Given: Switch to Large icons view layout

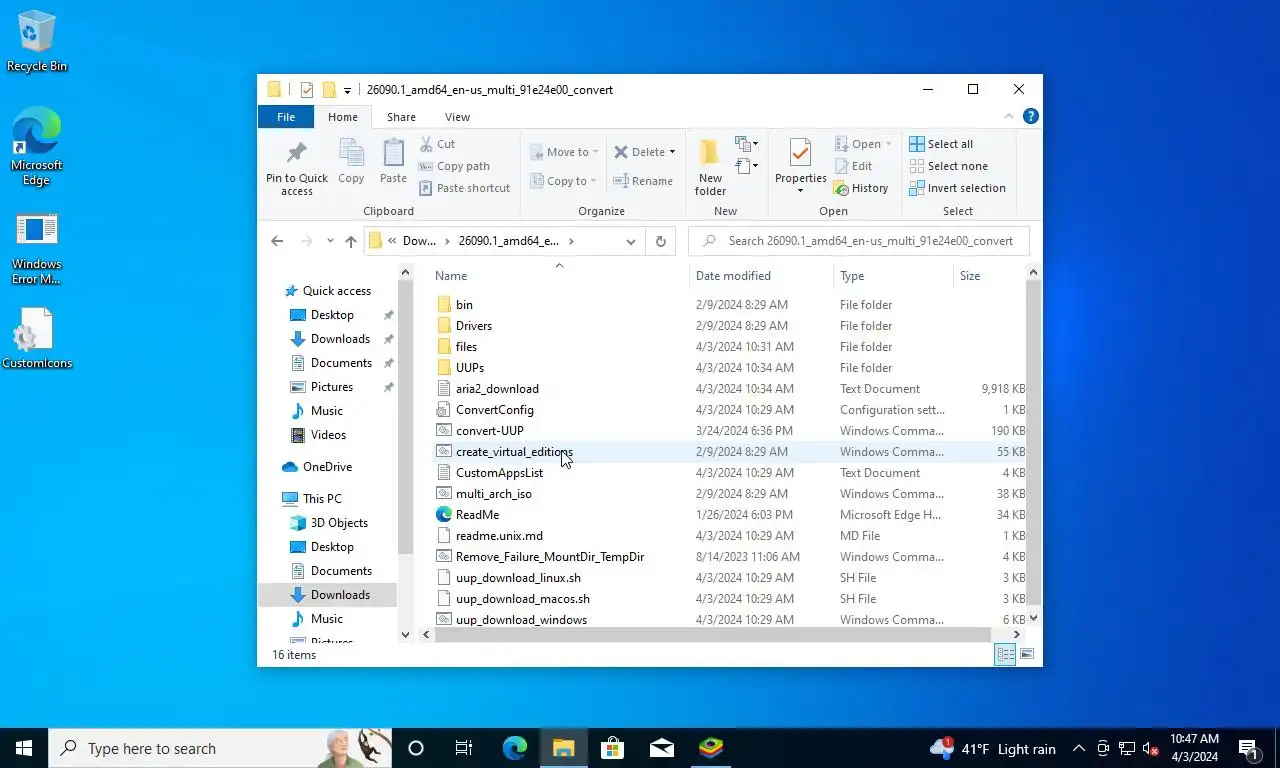Looking at the screenshot, I should point(1027,655).
